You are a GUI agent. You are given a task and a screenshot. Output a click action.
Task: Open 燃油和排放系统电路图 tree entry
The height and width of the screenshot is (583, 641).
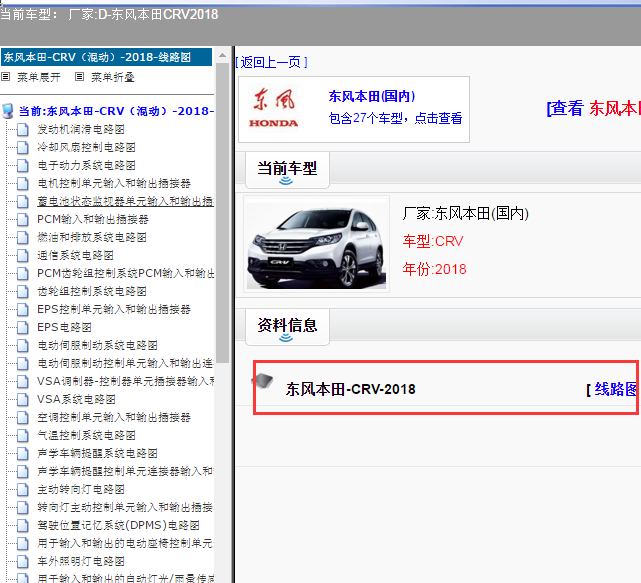click(x=92, y=238)
